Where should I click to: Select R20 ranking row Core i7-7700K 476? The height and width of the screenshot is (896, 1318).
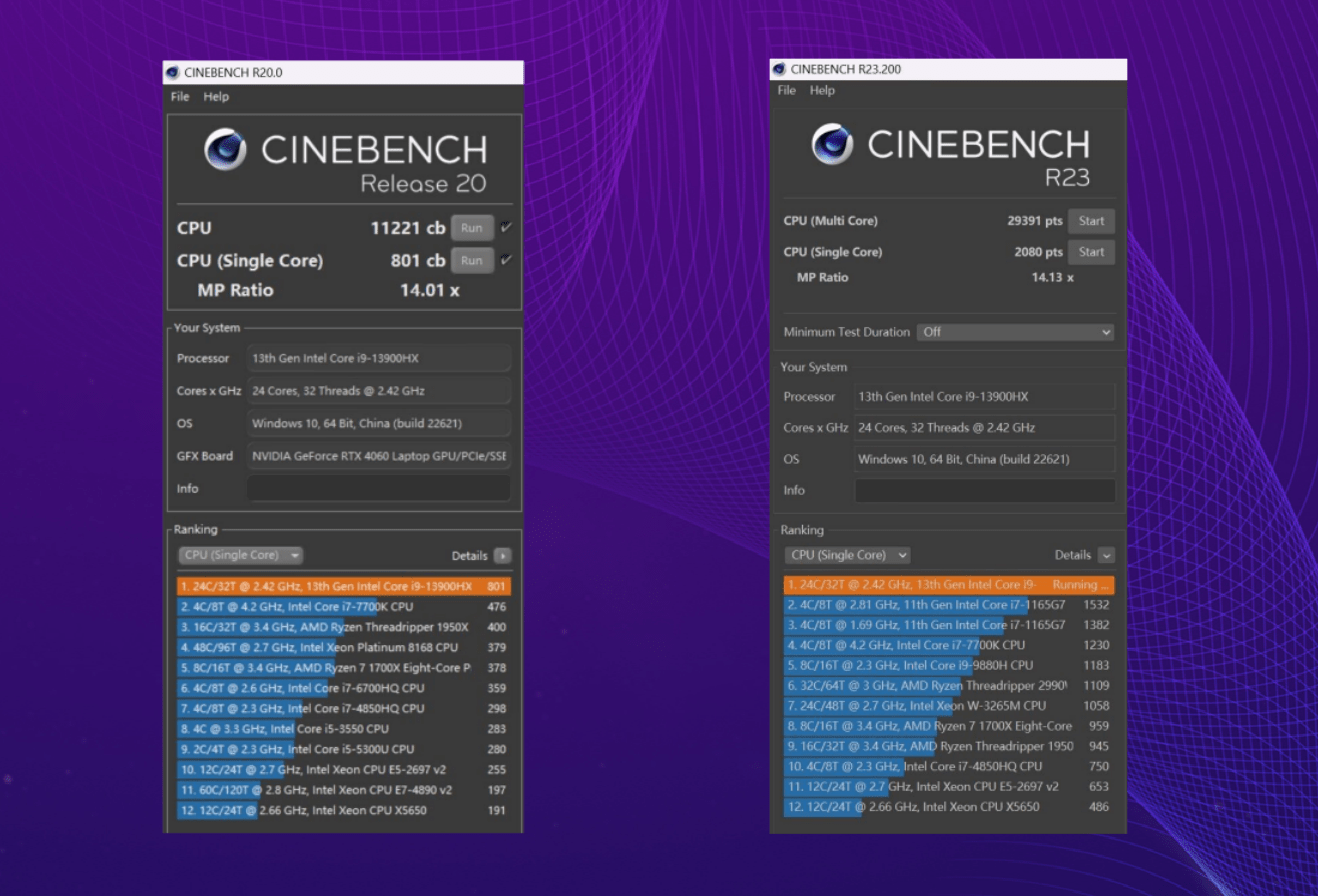coord(344,607)
